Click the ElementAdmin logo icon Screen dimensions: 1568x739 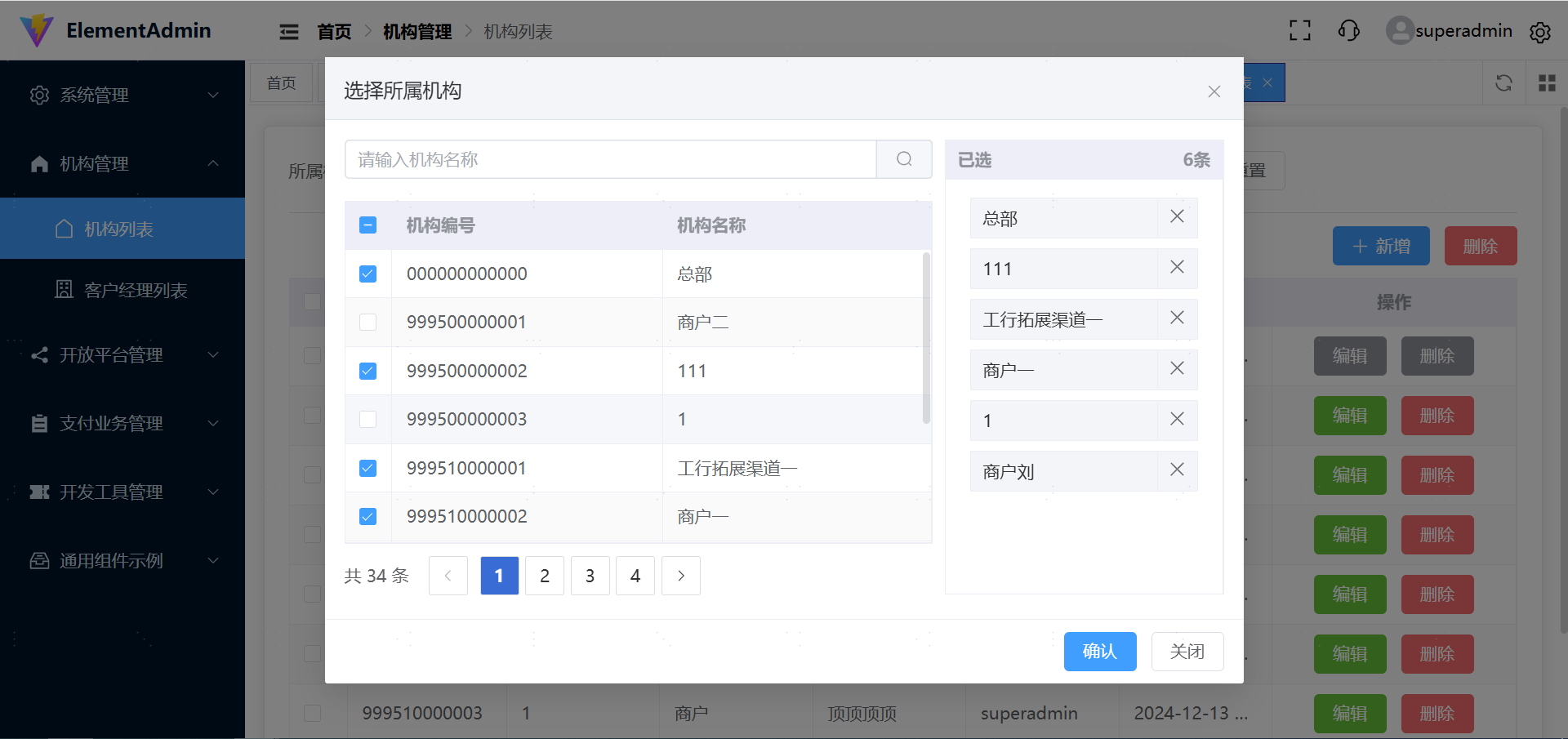pos(36,30)
